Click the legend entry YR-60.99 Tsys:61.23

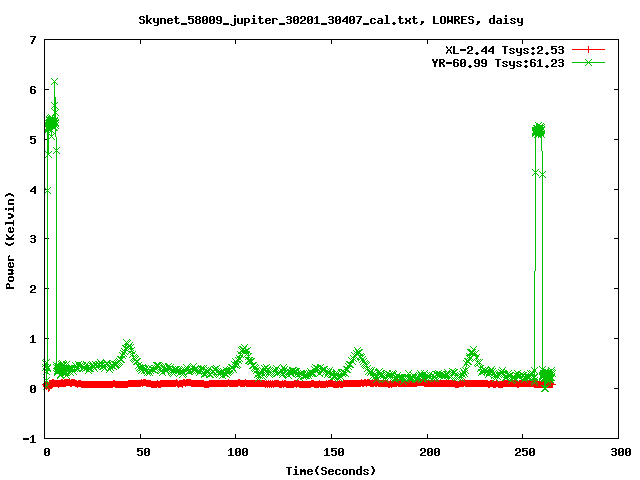click(x=498, y=63)
